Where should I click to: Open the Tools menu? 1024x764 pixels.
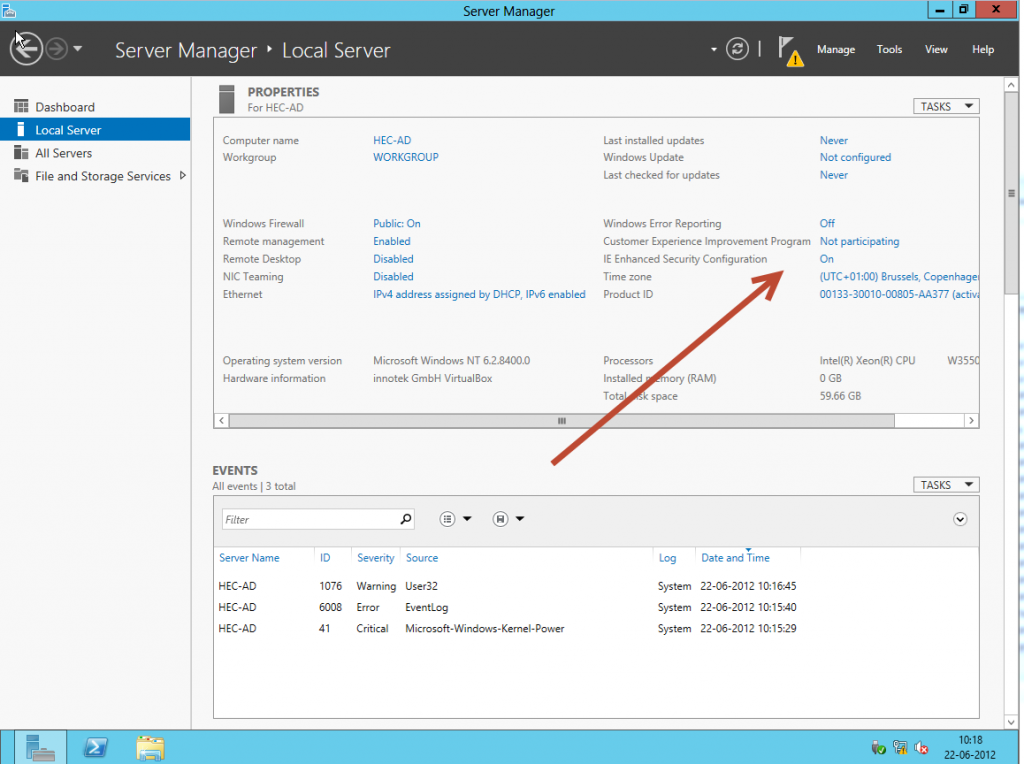(x=889, y=49)
